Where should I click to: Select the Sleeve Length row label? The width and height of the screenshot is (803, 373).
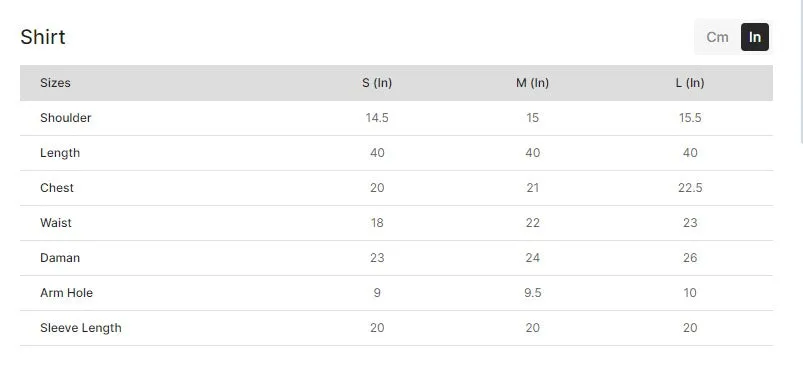(x=81, y=328)
